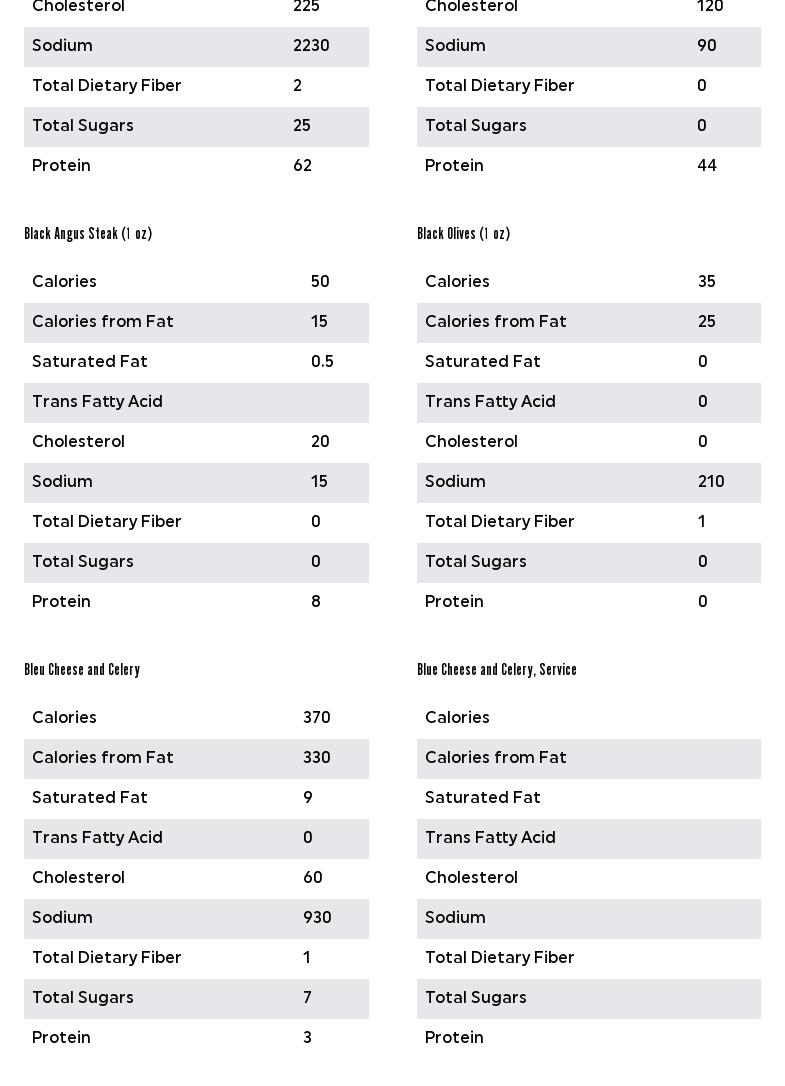Click Protein value 8 for Black Angus Steak
The width and height of the screenshot is (785, 1086).
point(316,602)
